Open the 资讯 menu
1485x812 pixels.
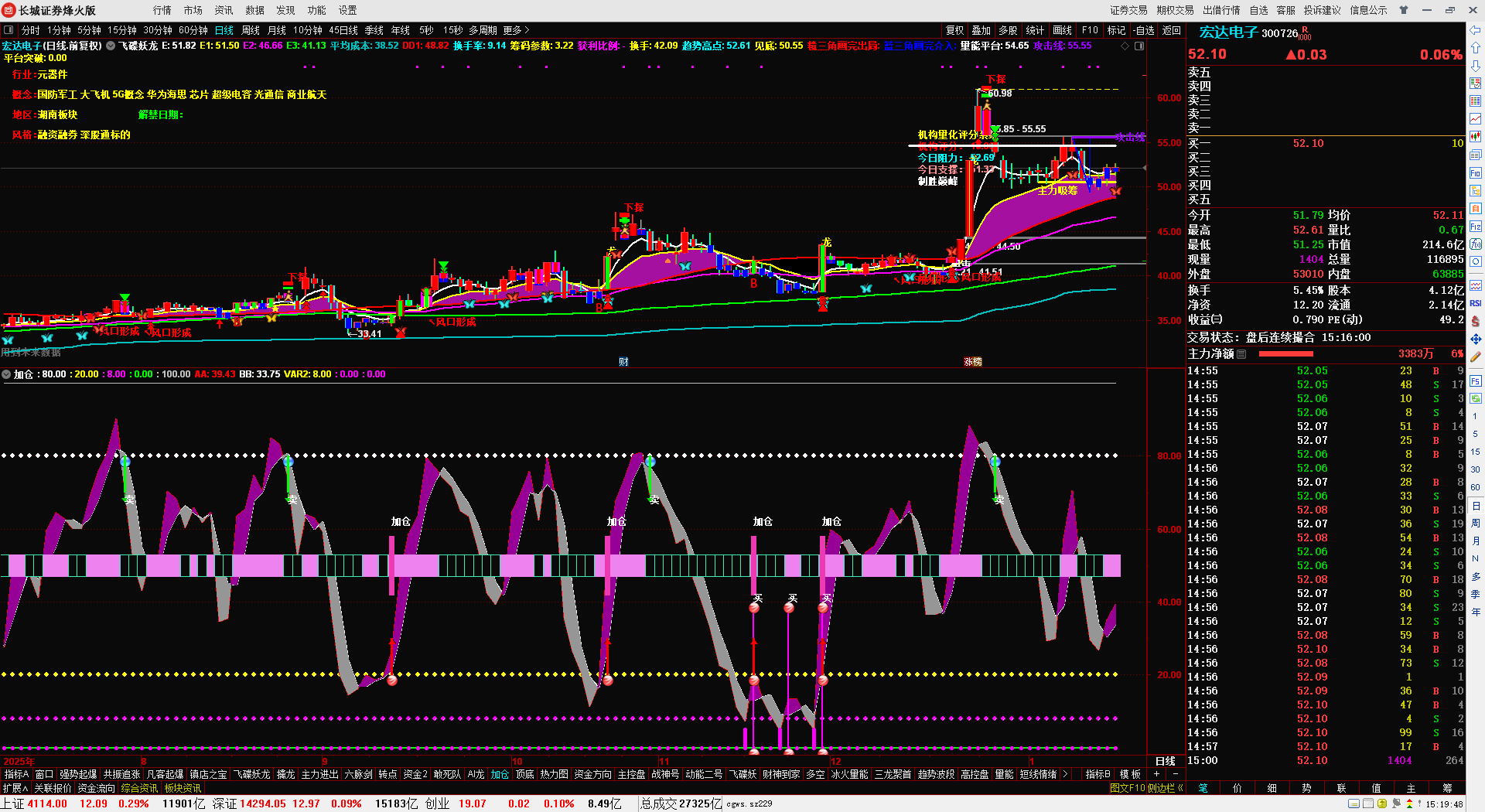click(x=224, y=10)
